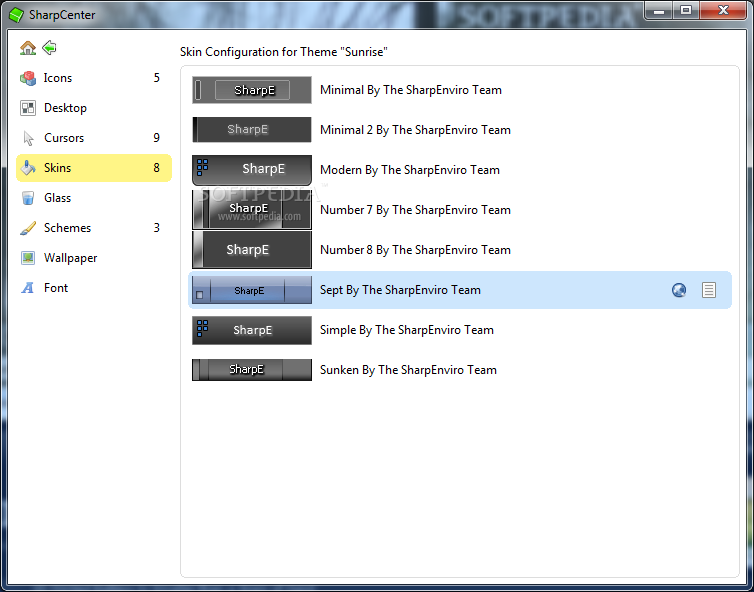This screenshot has height=592, width=754.
Task: Click the Wallpaper picture icon
Action: coord(28,258)
